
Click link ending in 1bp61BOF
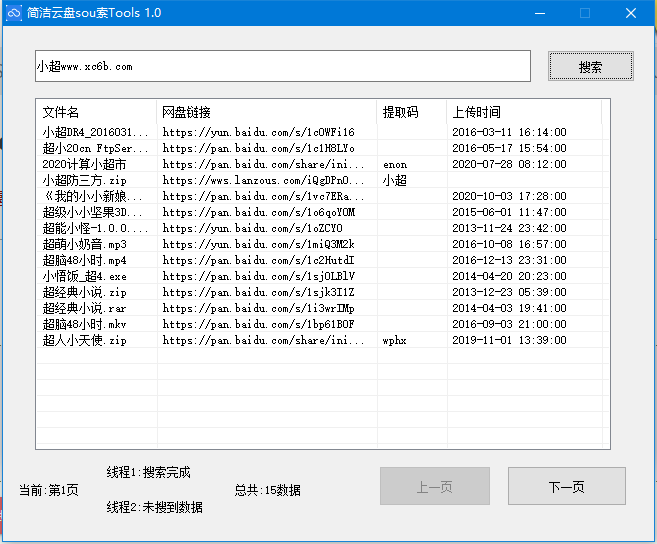[259, 324]
